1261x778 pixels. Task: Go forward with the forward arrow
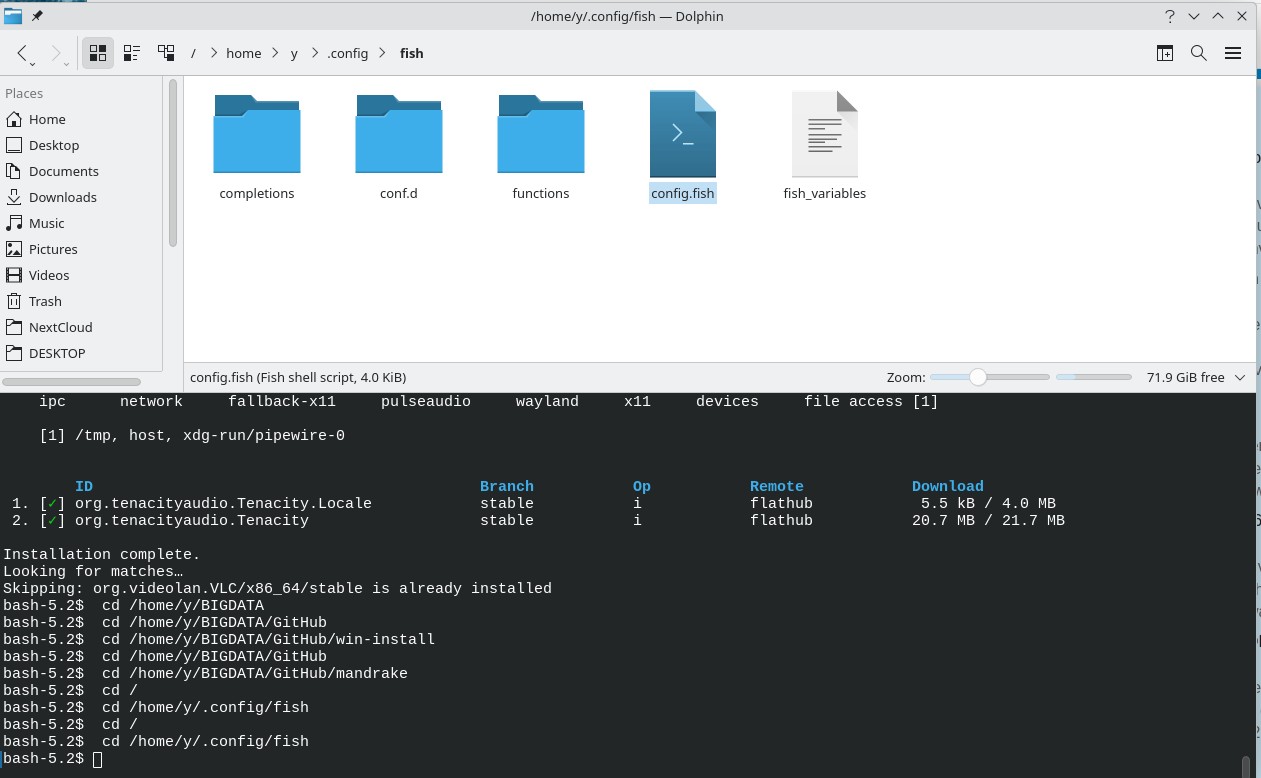tap(55, 53)
